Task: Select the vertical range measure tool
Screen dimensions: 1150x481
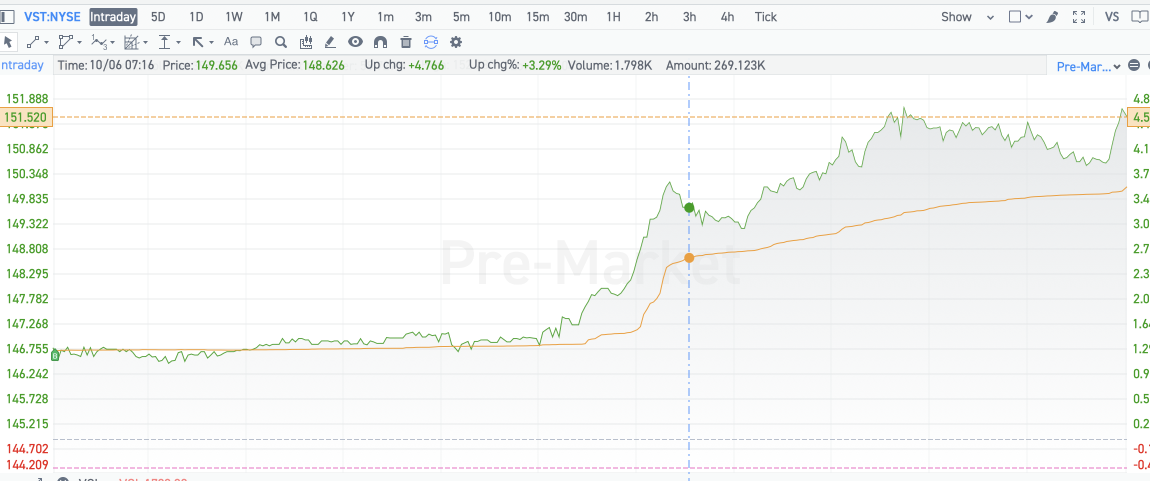Action: coord(165,42)
